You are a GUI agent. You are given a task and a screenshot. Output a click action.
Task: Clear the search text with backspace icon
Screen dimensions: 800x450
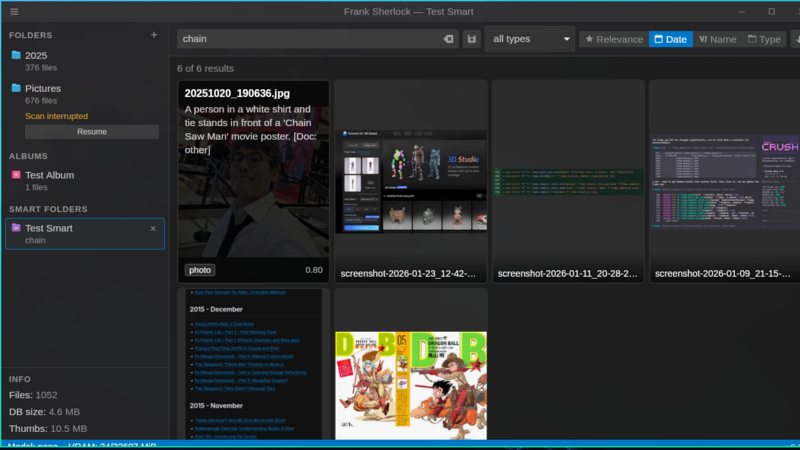click(x=449, y=39)
